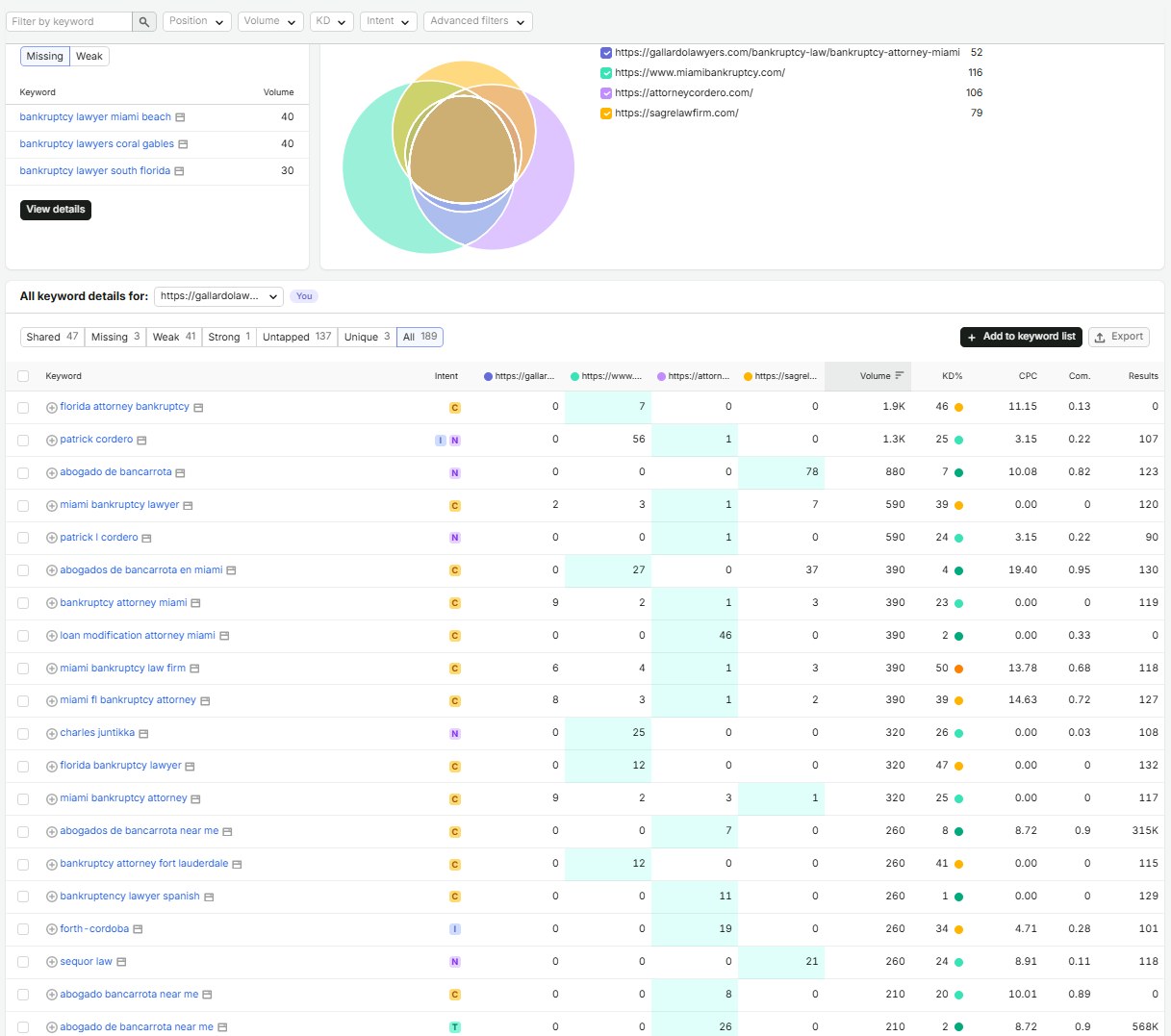Click the Export button
Viewport: 1171px width, 1036px height.
point(1119,337)
